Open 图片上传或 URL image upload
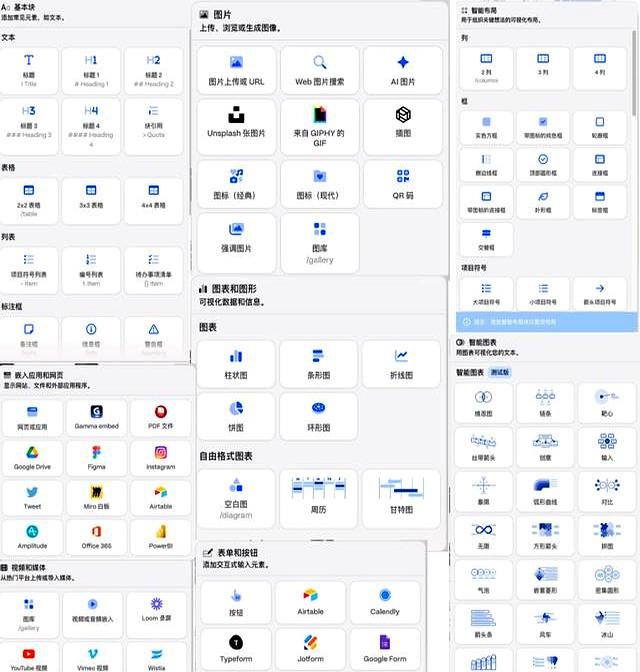The height and width of the screenshot is (672, 640). pyautogui.click(x=236, y=70)
